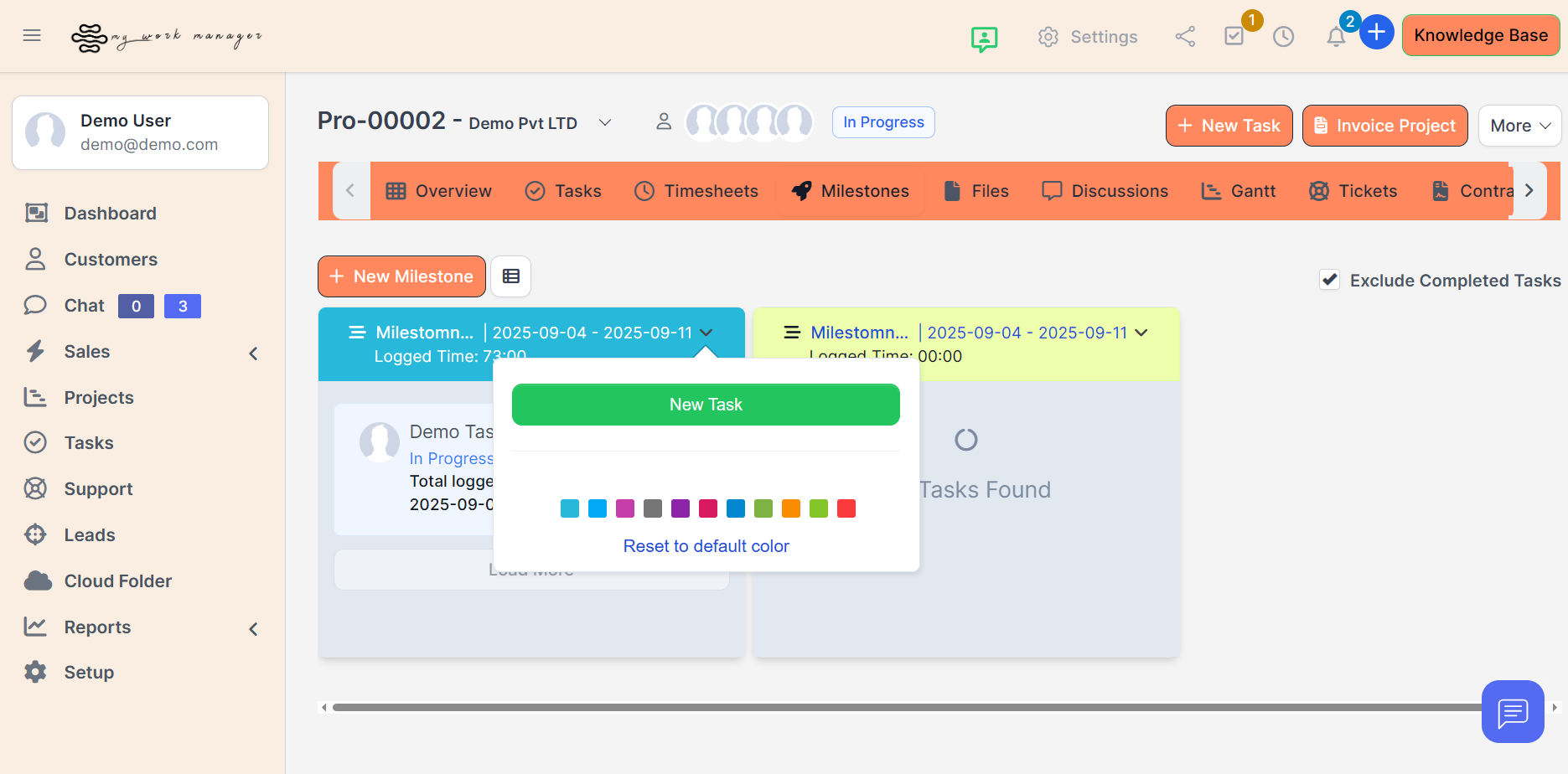Click Reset to default color link
1568x774 pixels.
706,546
